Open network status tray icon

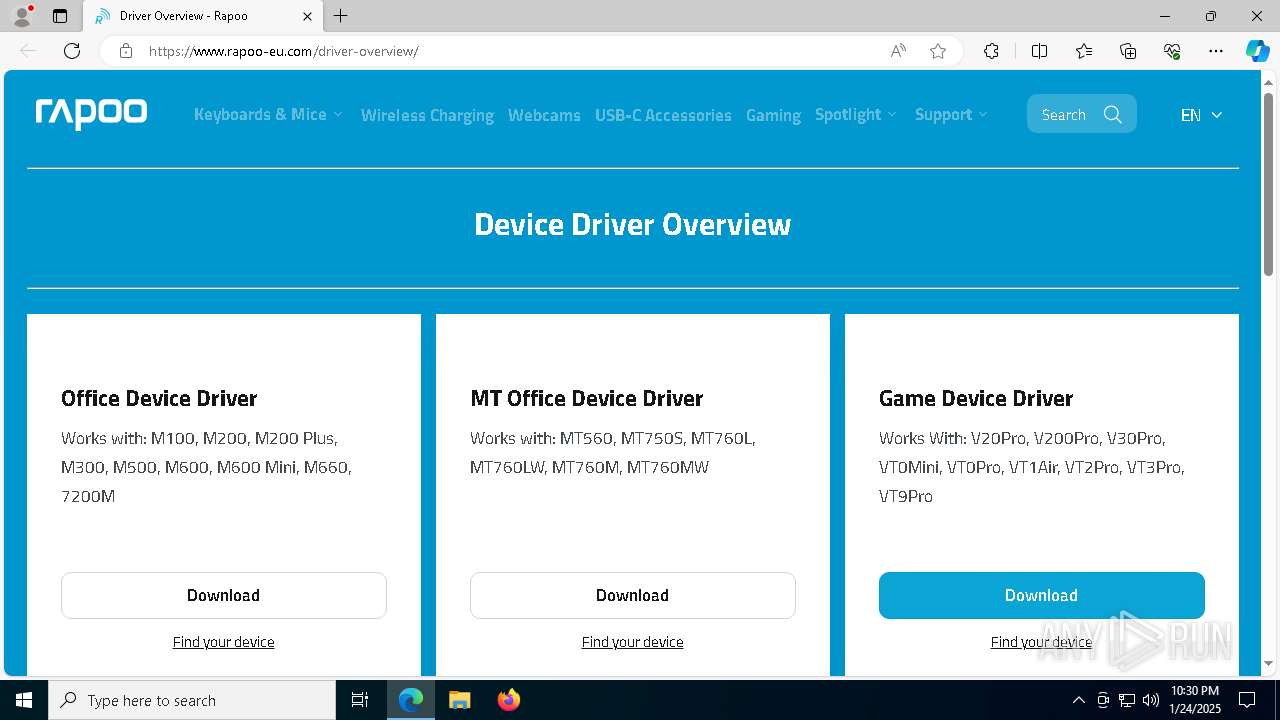(x=1127, y=700)
